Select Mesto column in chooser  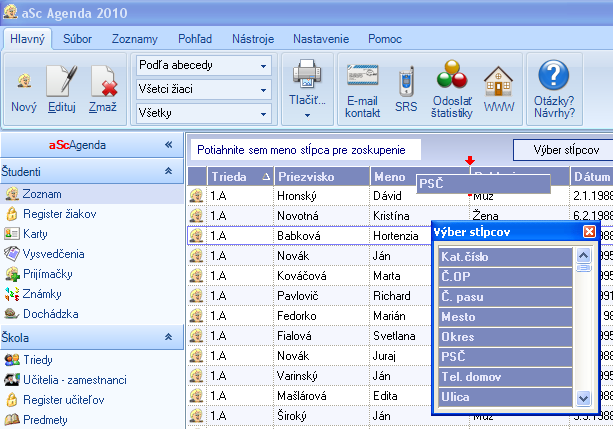(505, 317)
